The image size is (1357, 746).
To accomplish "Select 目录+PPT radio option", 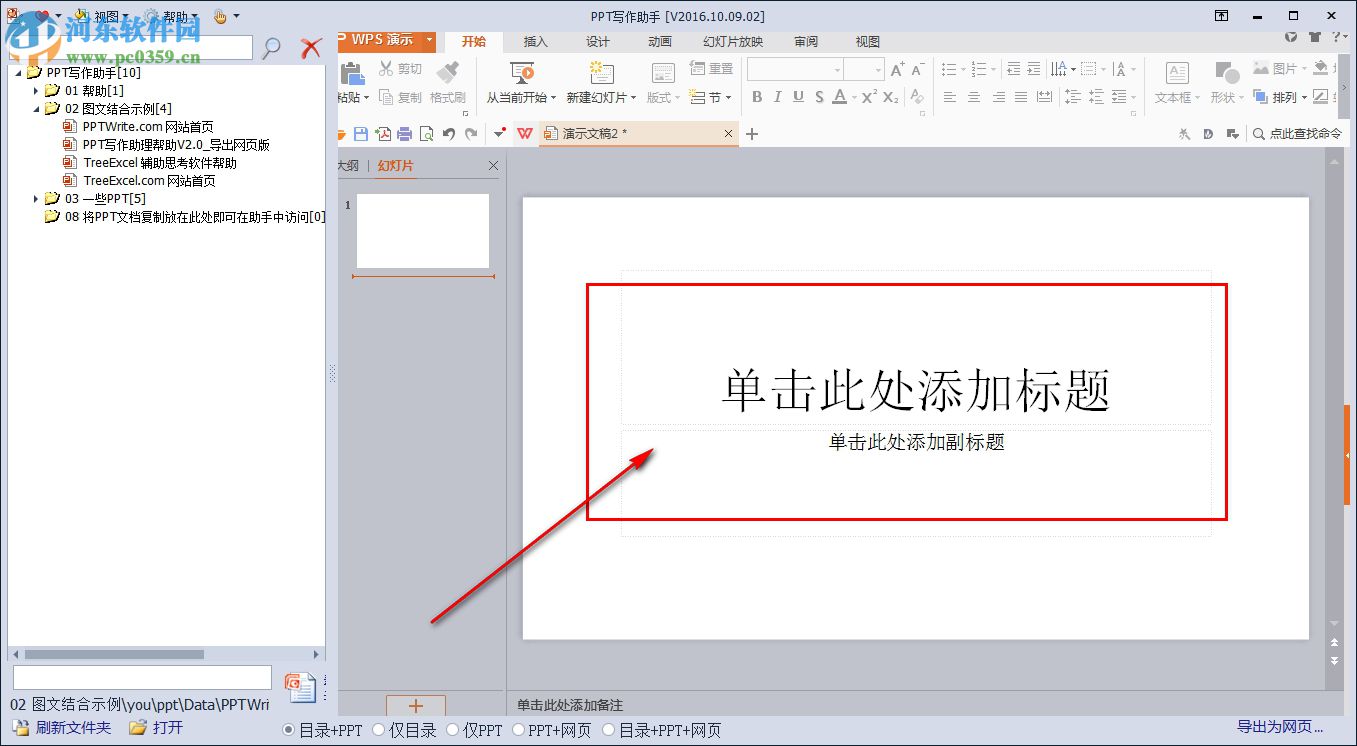I will [x=289, y=730].
